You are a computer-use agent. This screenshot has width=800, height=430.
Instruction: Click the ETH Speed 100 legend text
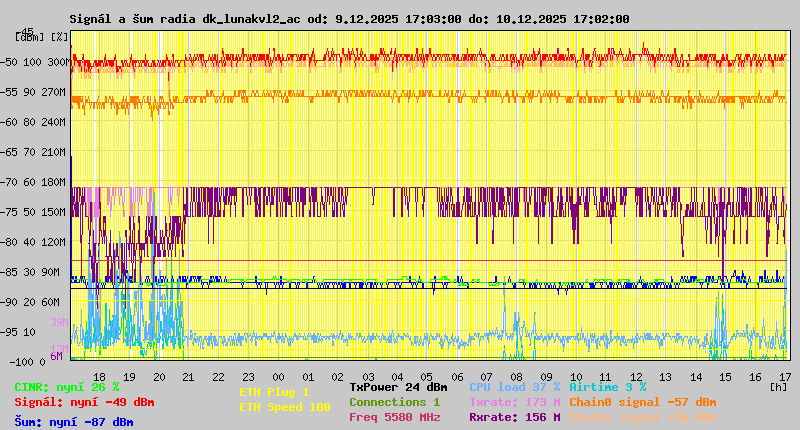click(x=285, y=407)
